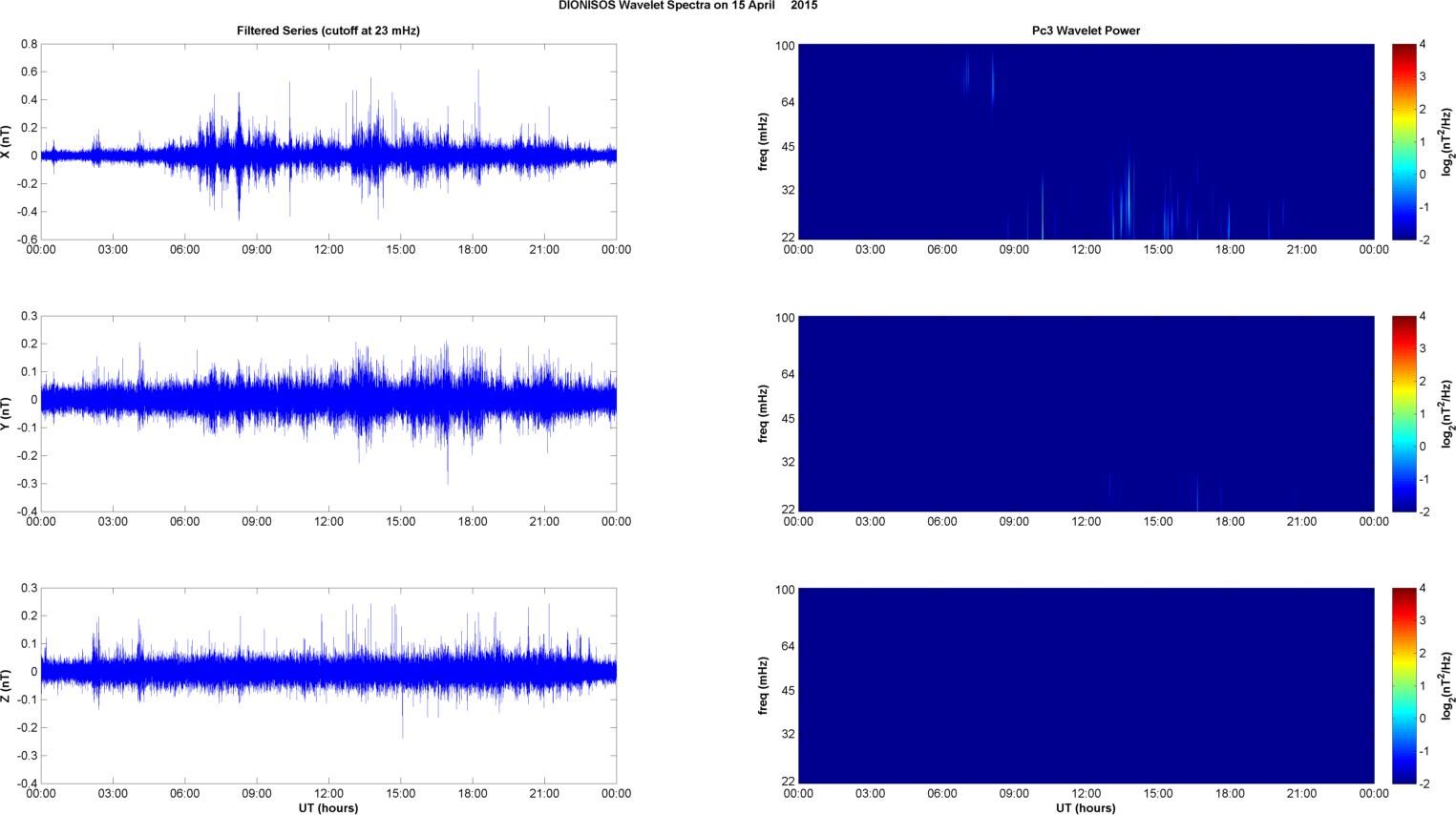
Task: Click the "-0.6" tick on X (nT) axis
Action: pos(27,240)
